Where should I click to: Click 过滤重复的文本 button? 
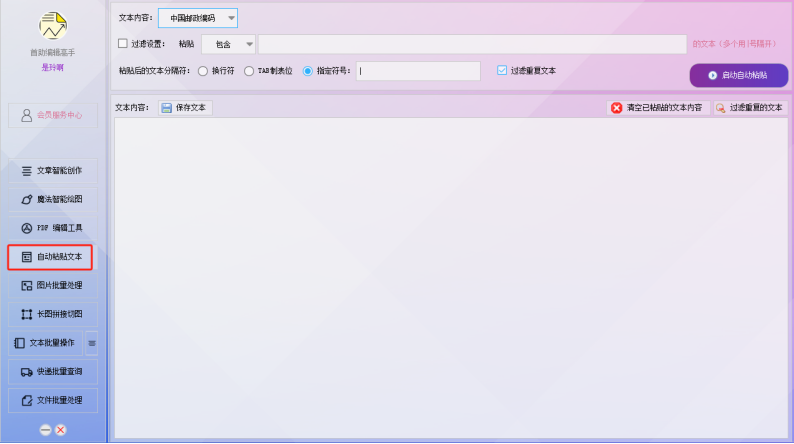click(751, 108)
